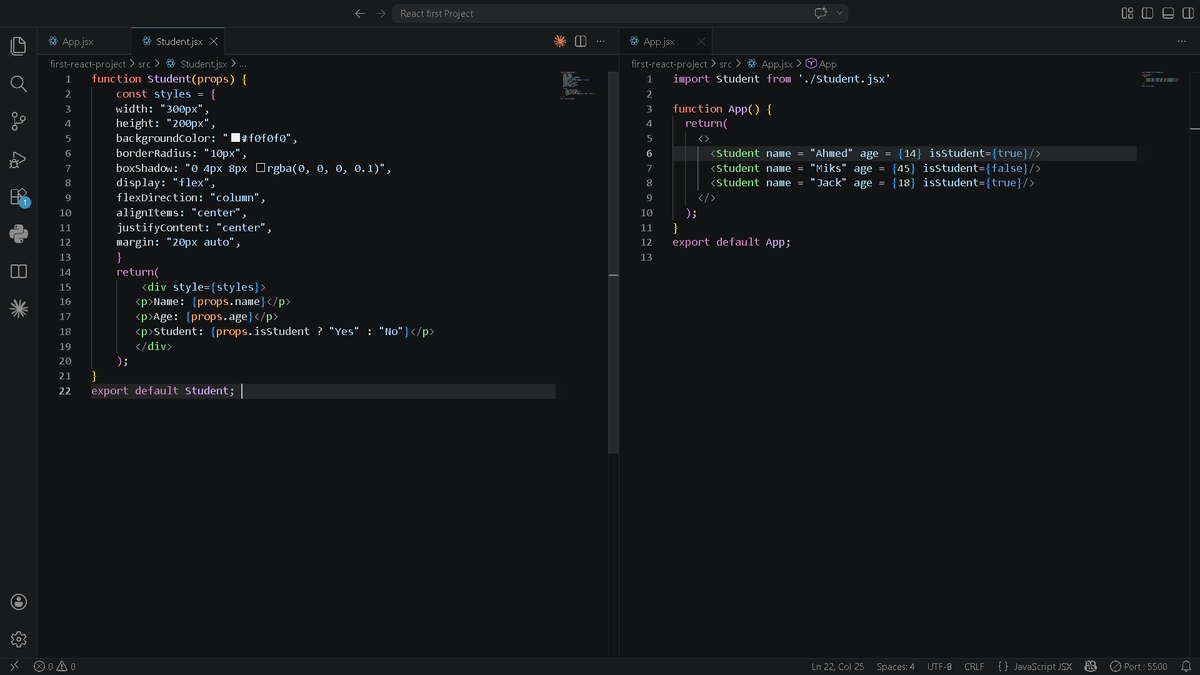Open right editor group More Actions menu
This screenshot has height=675, width=1200.
tap(1181, 41)
